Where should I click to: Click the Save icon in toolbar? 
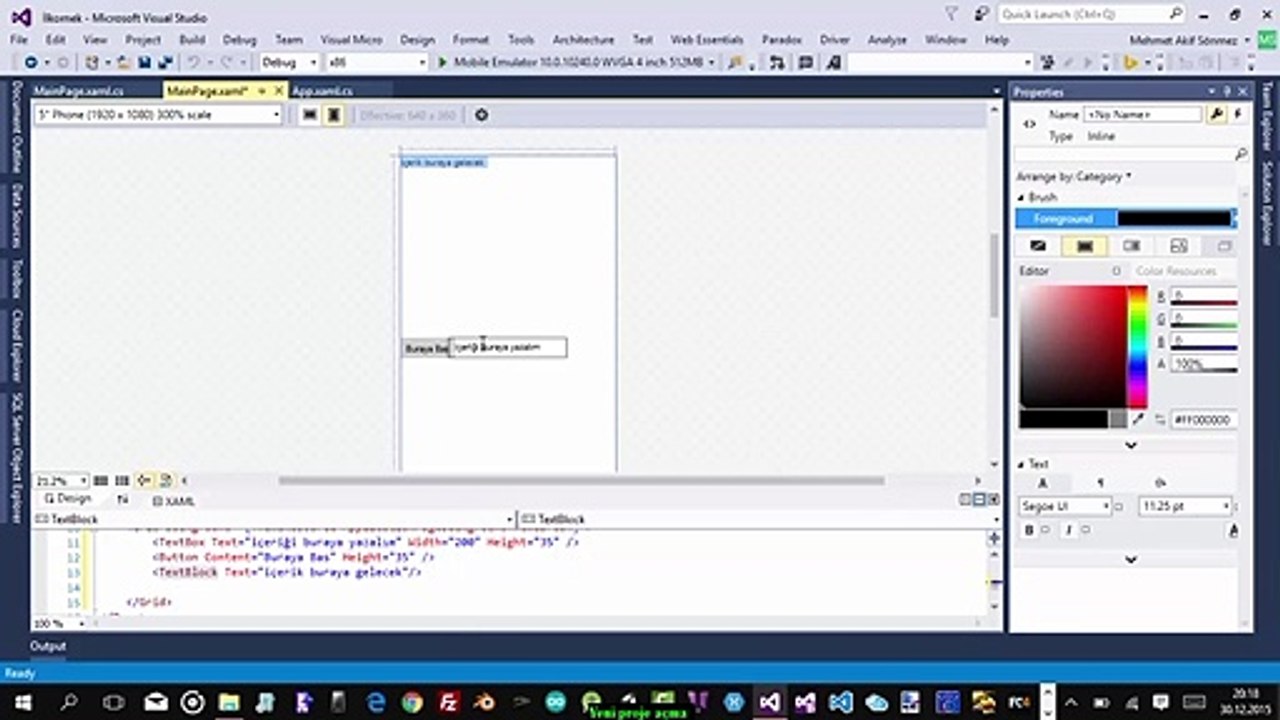pos(145,62)
